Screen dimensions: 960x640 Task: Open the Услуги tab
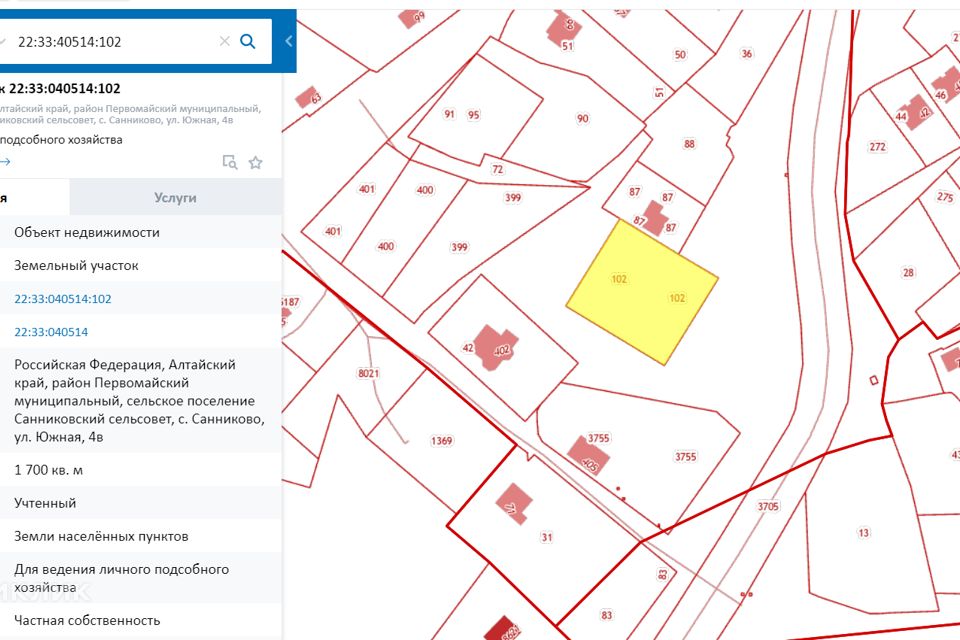click(x=175, y=197)
